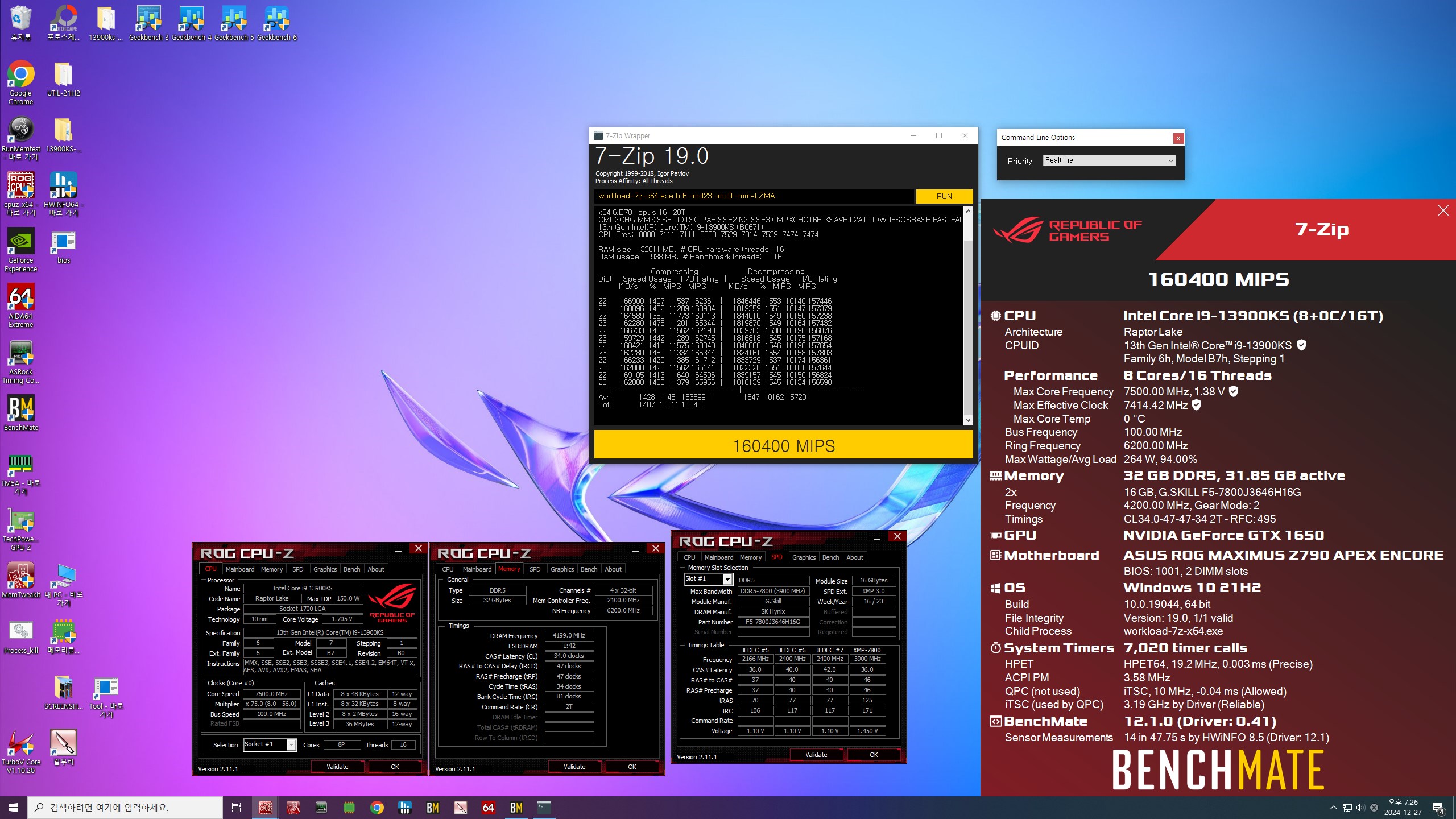
Task: Close the BenchMate result panel
Action: click(x=1443, y=210)
